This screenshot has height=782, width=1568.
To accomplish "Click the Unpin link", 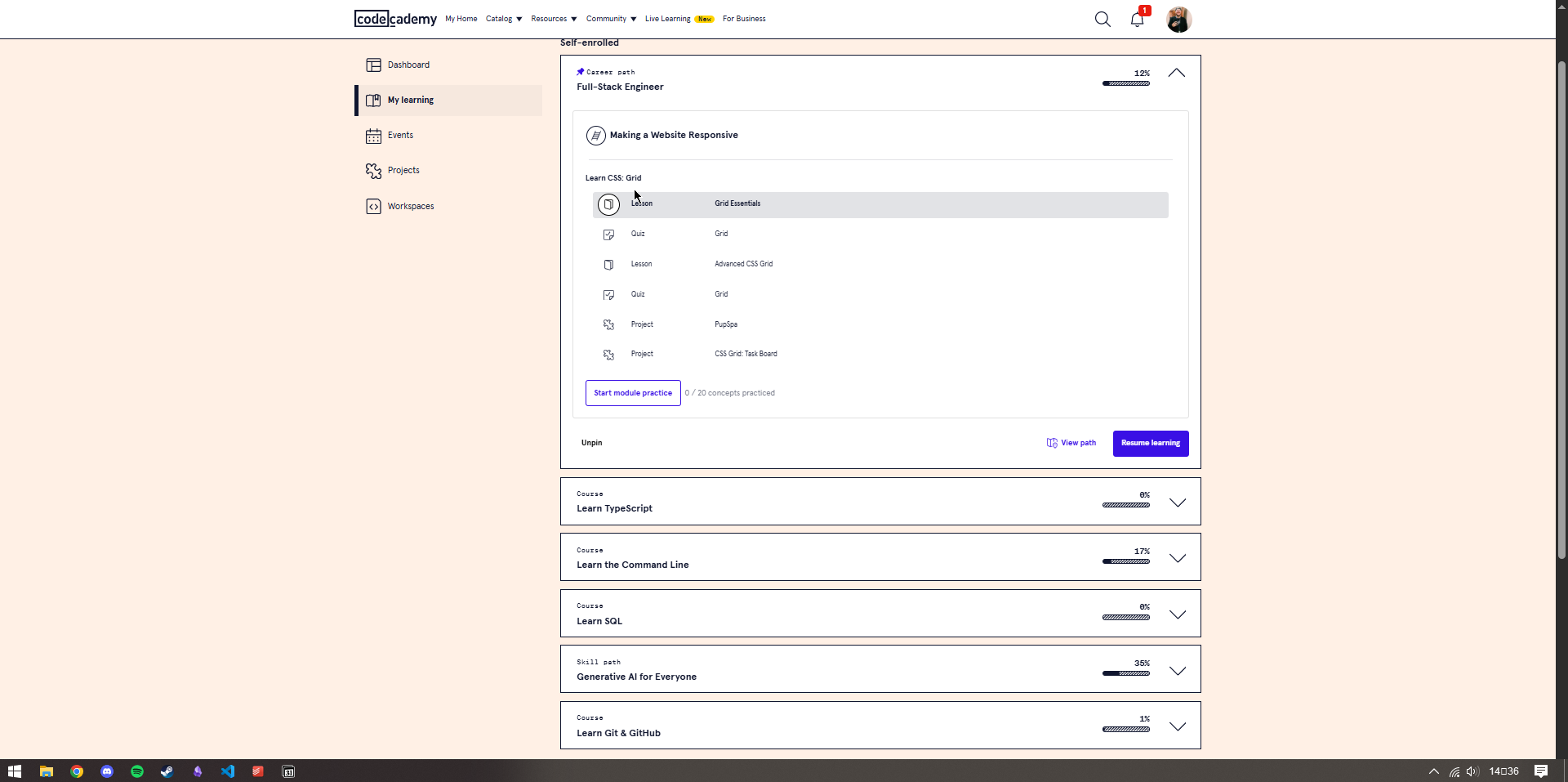I will [x=591, y=443].
